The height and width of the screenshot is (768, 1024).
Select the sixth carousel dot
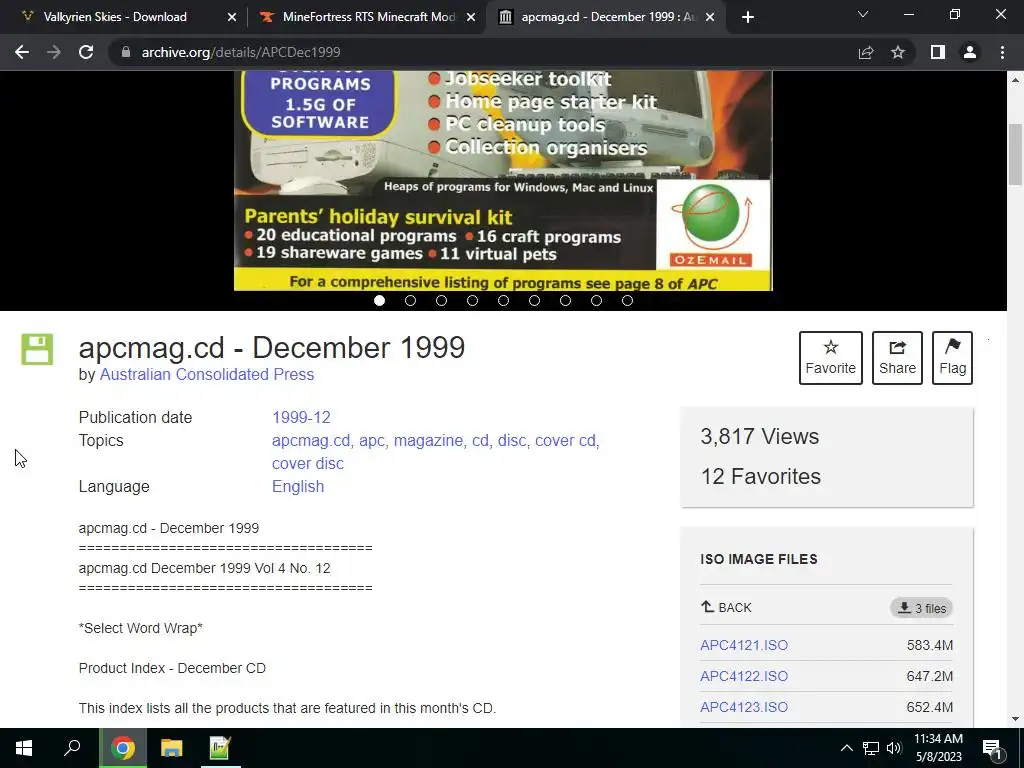pos(534,300)
